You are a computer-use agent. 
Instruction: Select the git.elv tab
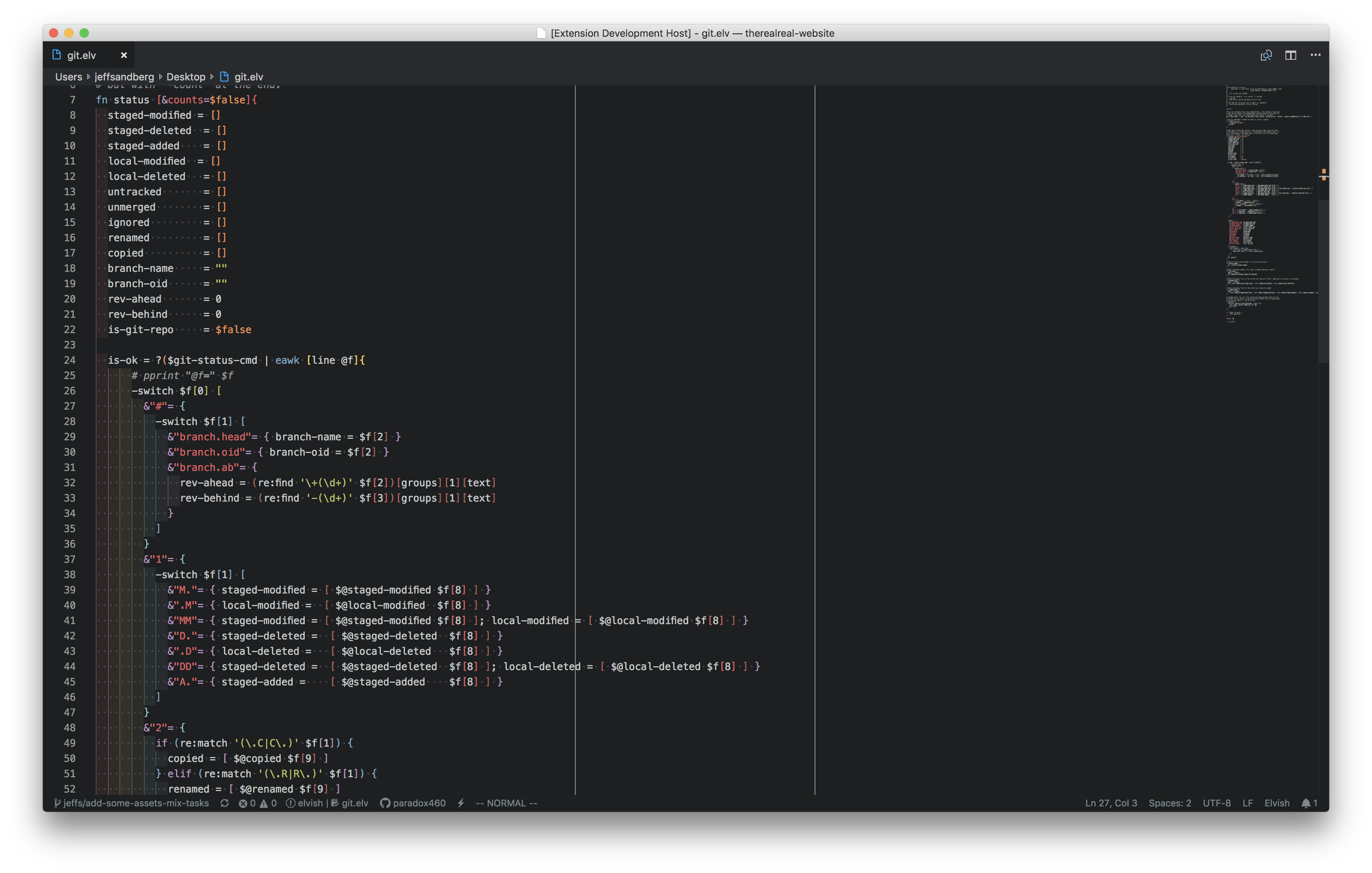[82, 55]
